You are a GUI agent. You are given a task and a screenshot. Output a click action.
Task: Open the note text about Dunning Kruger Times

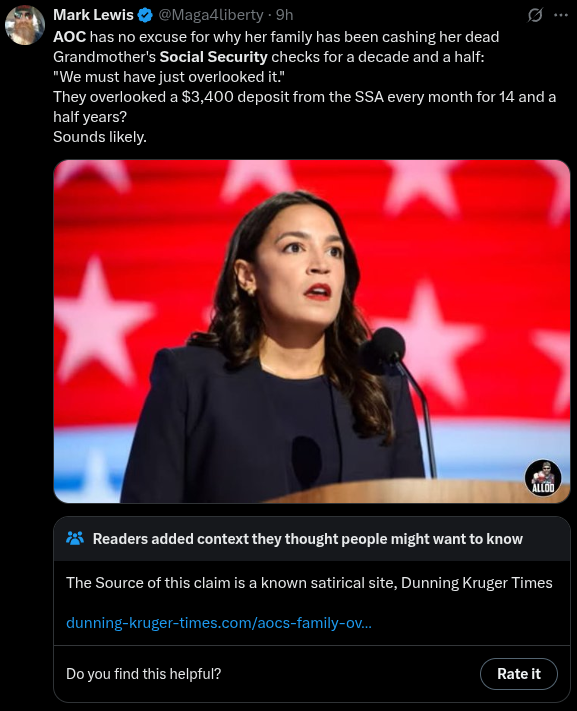[x=309, y=583]
